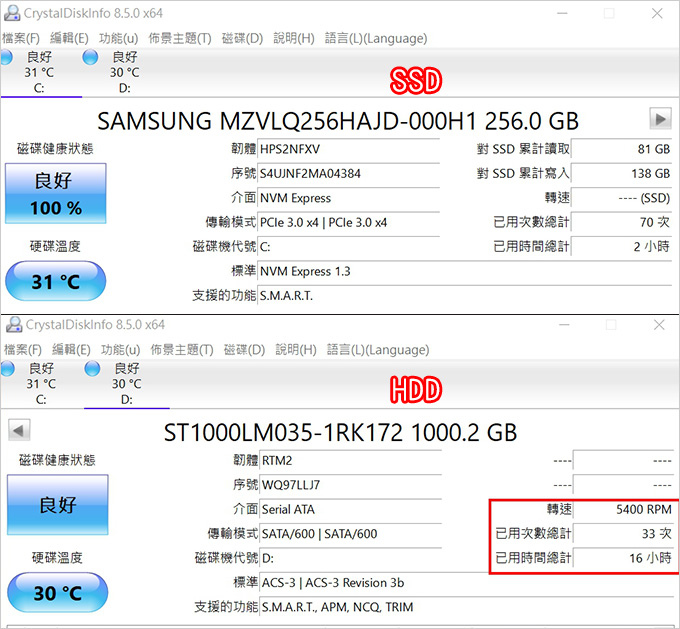Select power on hours 2 小時
This screenshot has width=680, height=629.
(x=621, y=247)
